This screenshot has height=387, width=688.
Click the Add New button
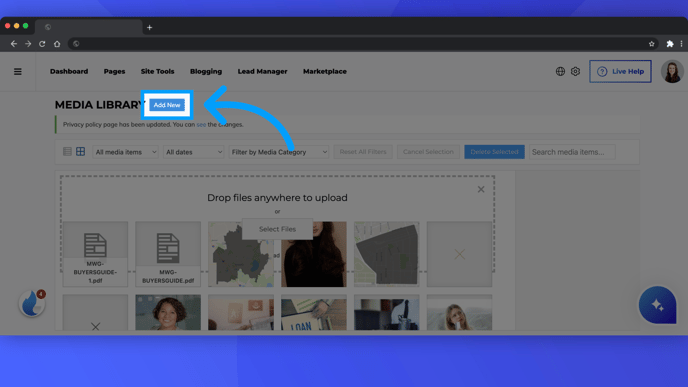point(167,105)
